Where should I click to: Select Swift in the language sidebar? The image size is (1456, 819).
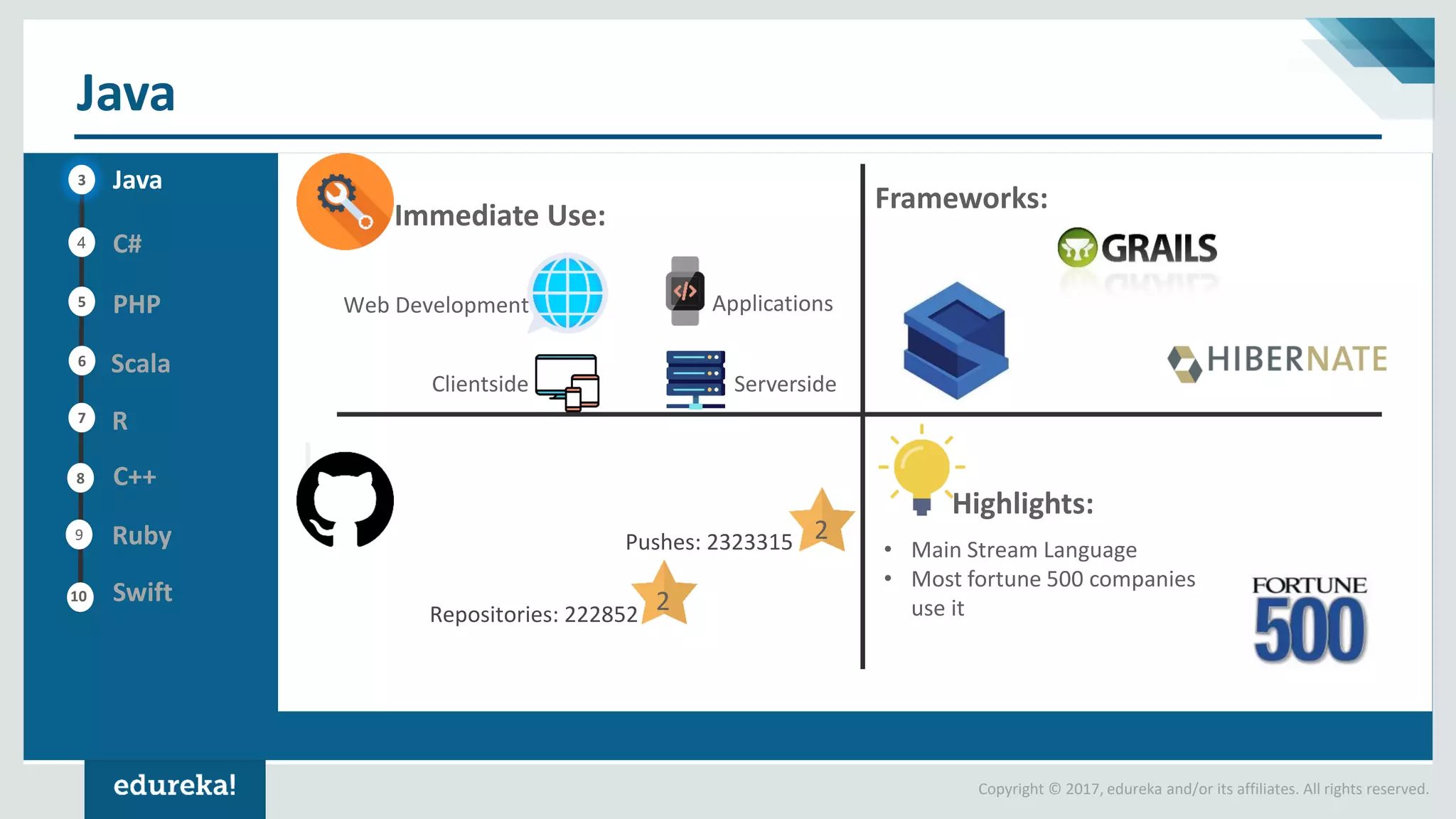(x=142, y=592)
